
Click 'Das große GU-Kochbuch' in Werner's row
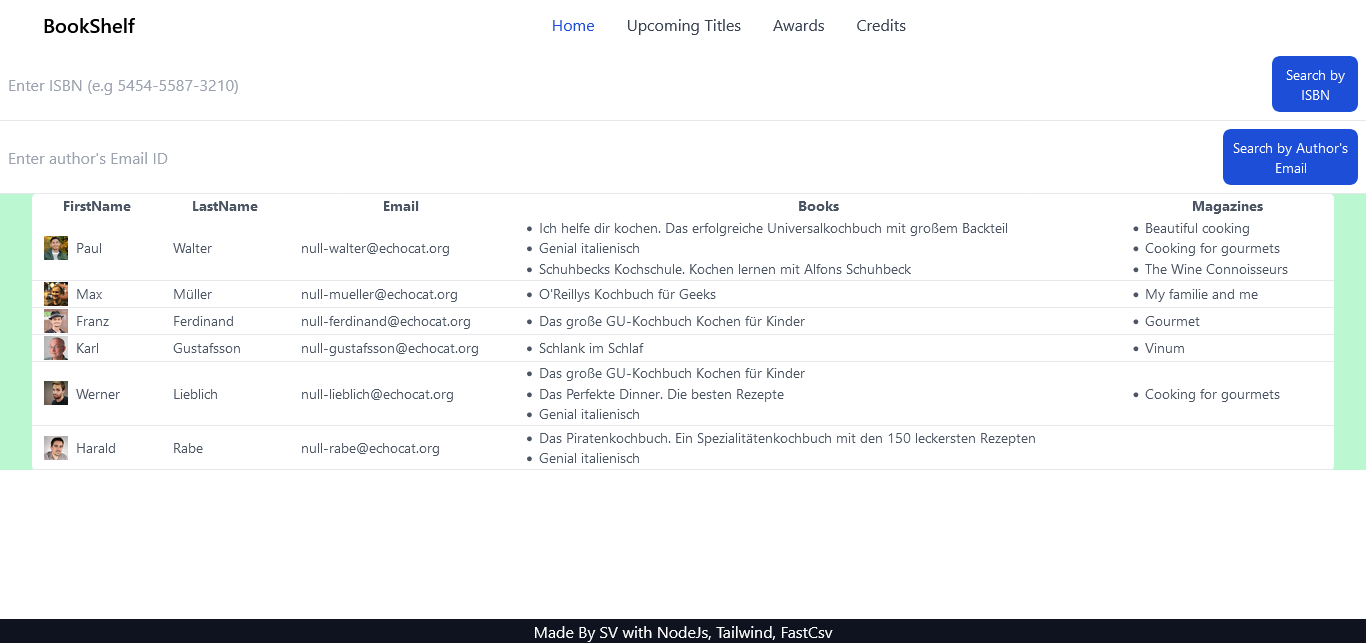tap(672, 373)
